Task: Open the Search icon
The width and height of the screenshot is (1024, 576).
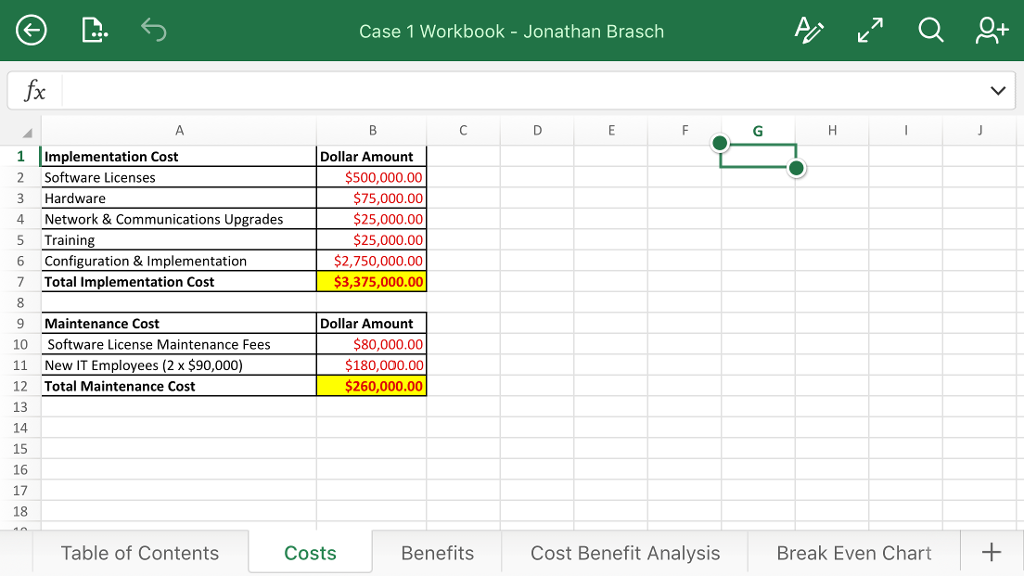Action: tap(930, 30)
